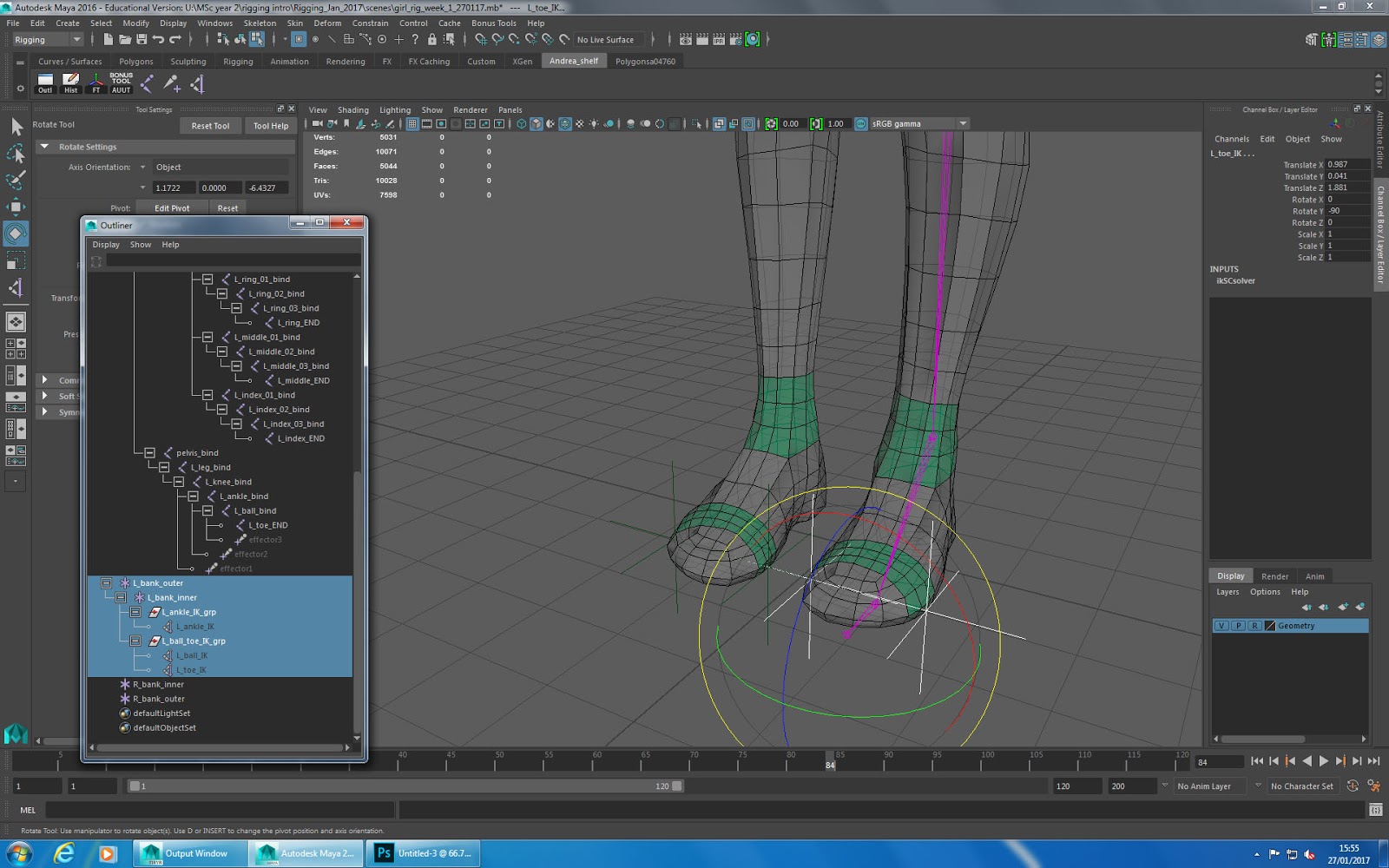Enable smooth shading with the shaded sphere icon

pyautogui.click(x=536, y=124)
